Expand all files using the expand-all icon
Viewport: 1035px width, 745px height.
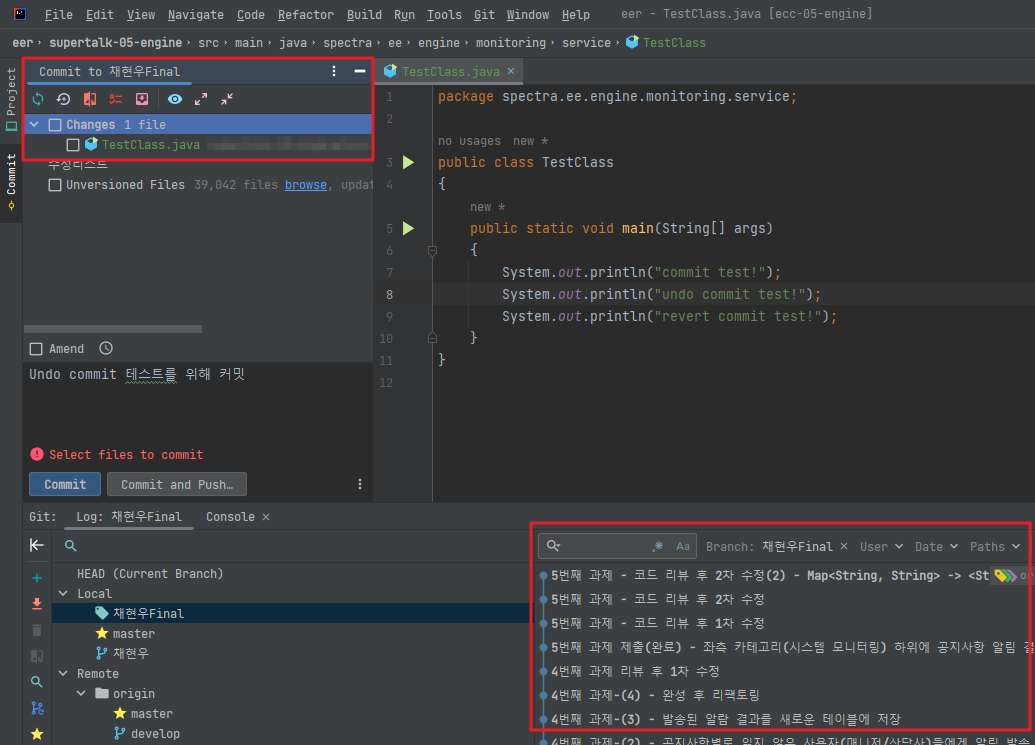coord(201,99)
